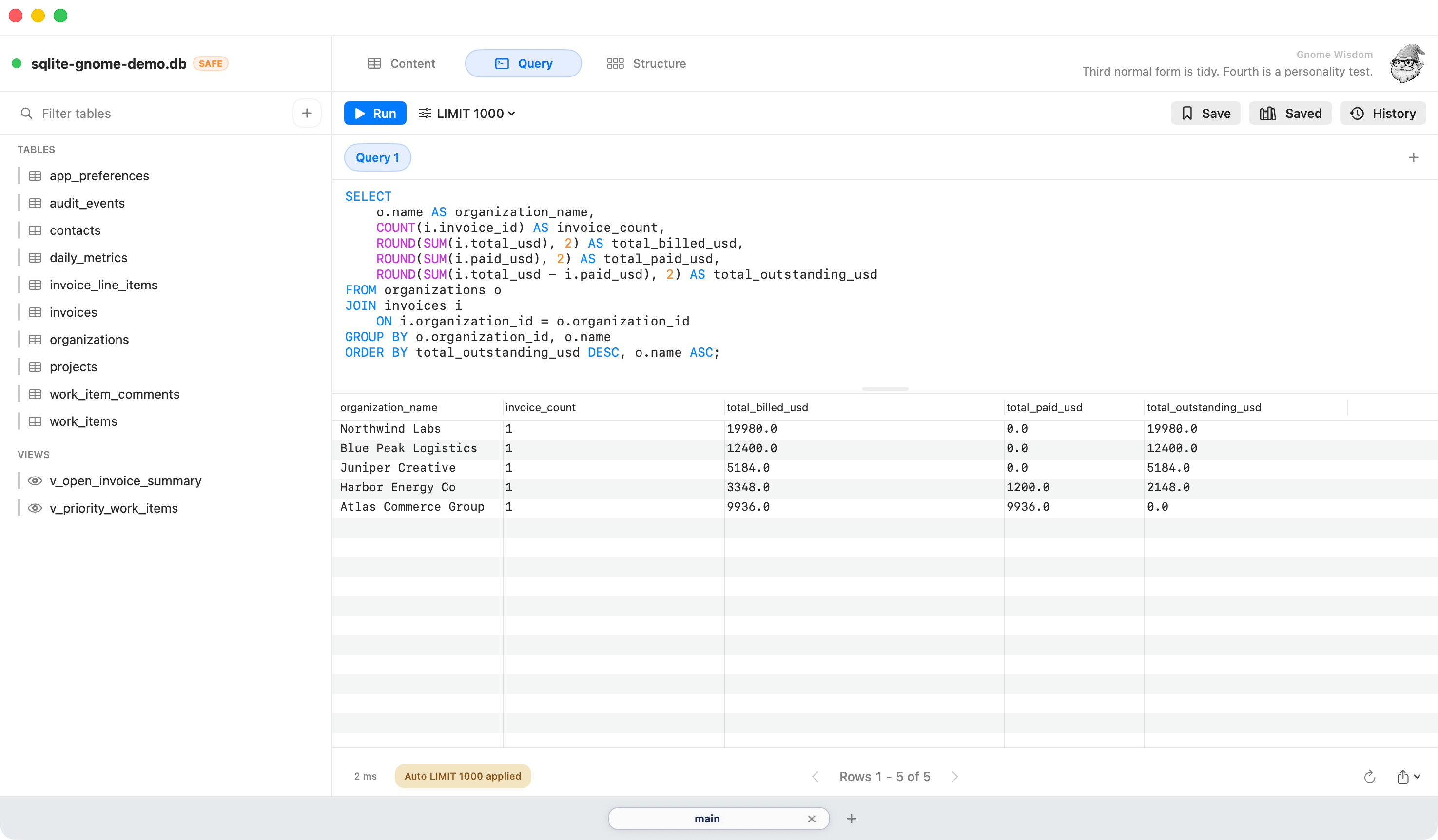Select the Blue Peak Logistics cell
Image resolution: width=1438 pixels, height=840 pixels.
point(417,448)
